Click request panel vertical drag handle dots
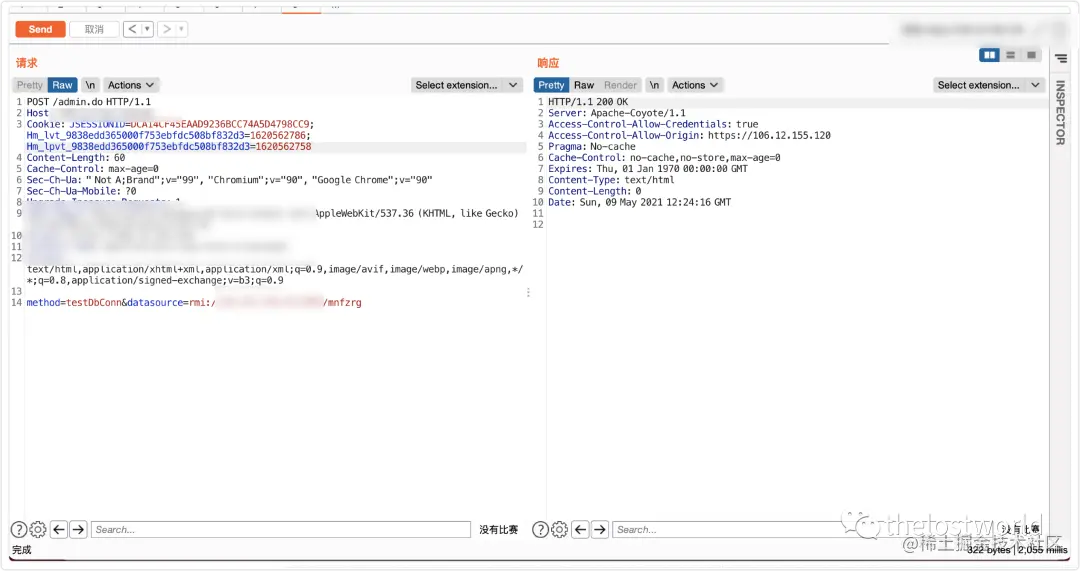 click(528, 293)
